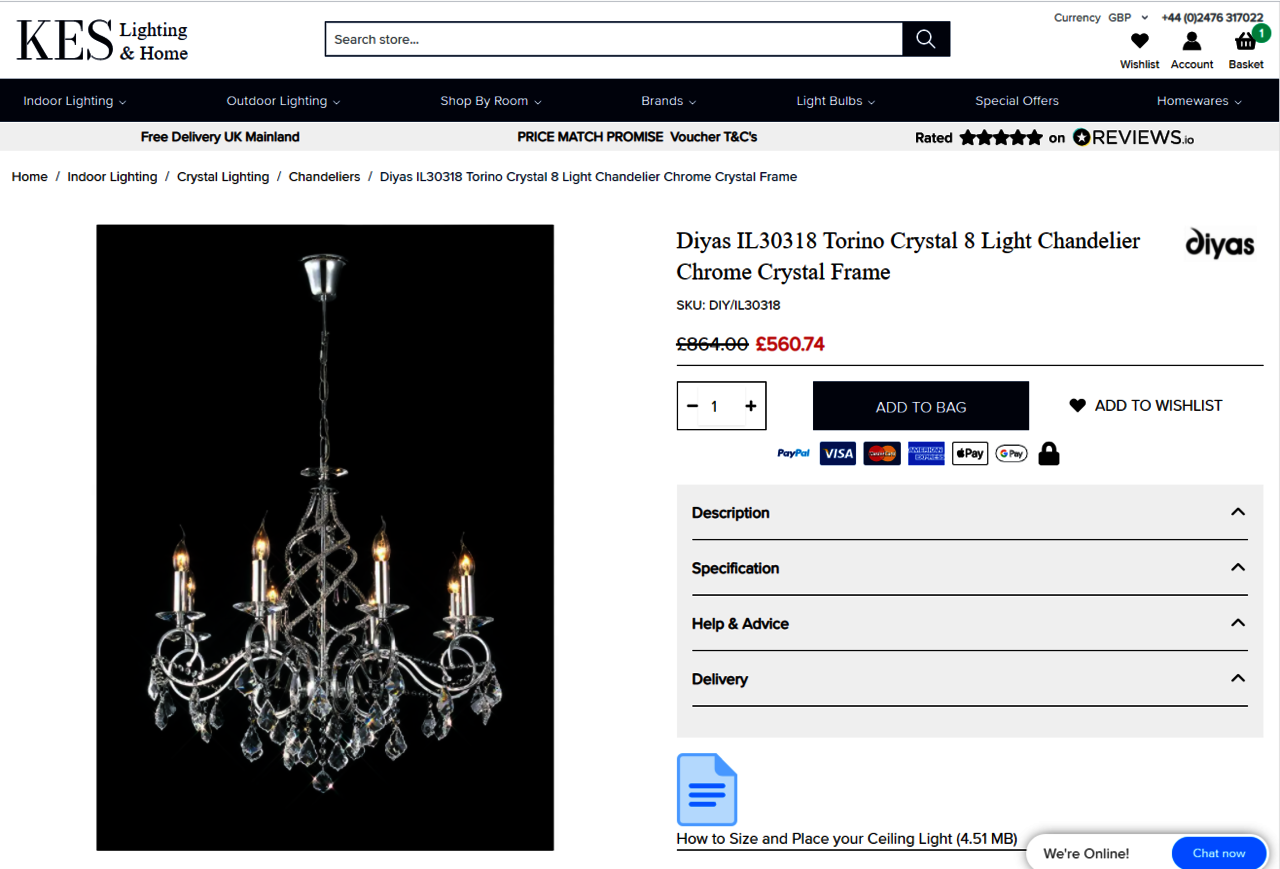1280x869 pixels.
Task: Open the Light Bulbs menu
Action: click(x=836, y=101)
